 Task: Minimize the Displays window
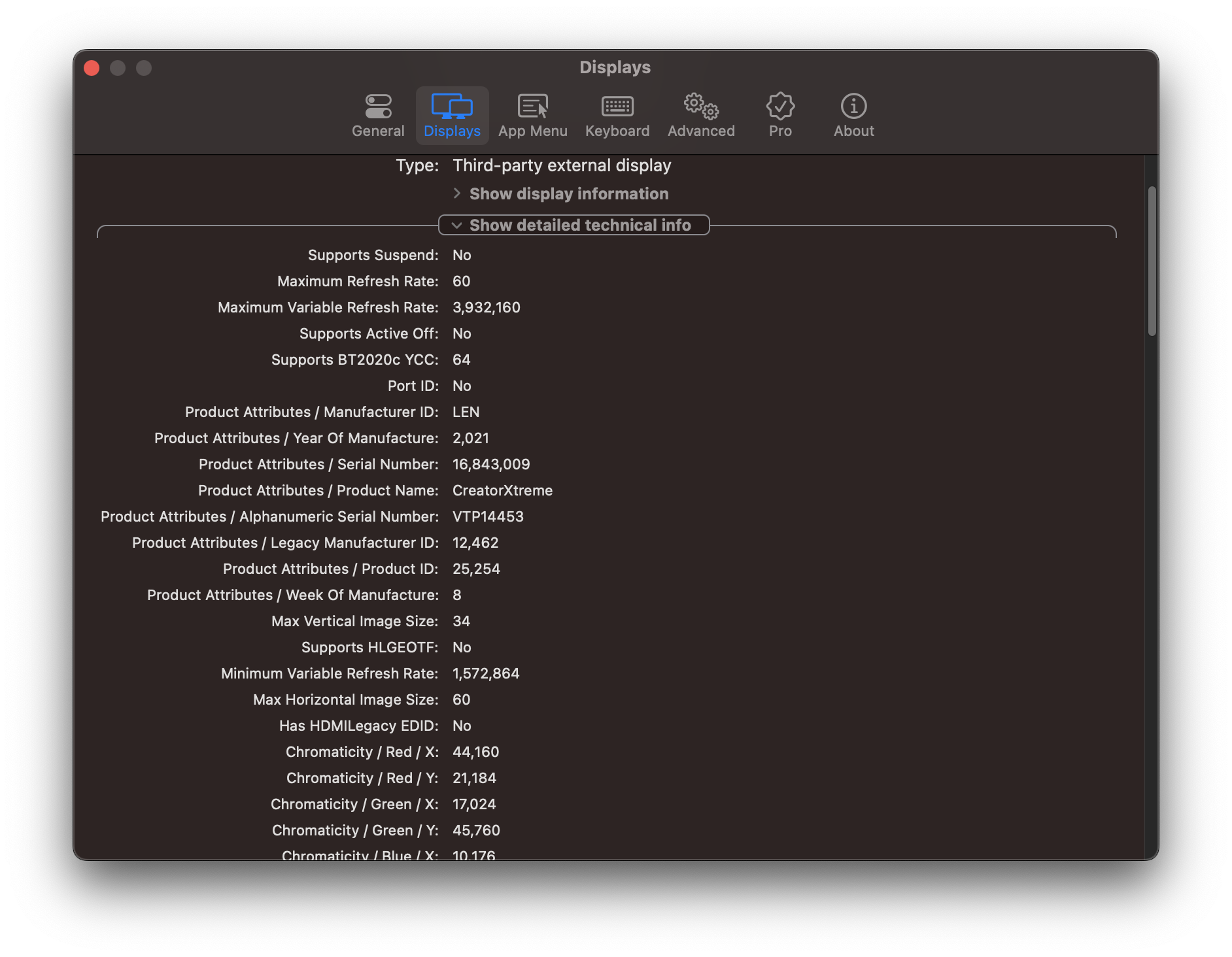point(118,67)
